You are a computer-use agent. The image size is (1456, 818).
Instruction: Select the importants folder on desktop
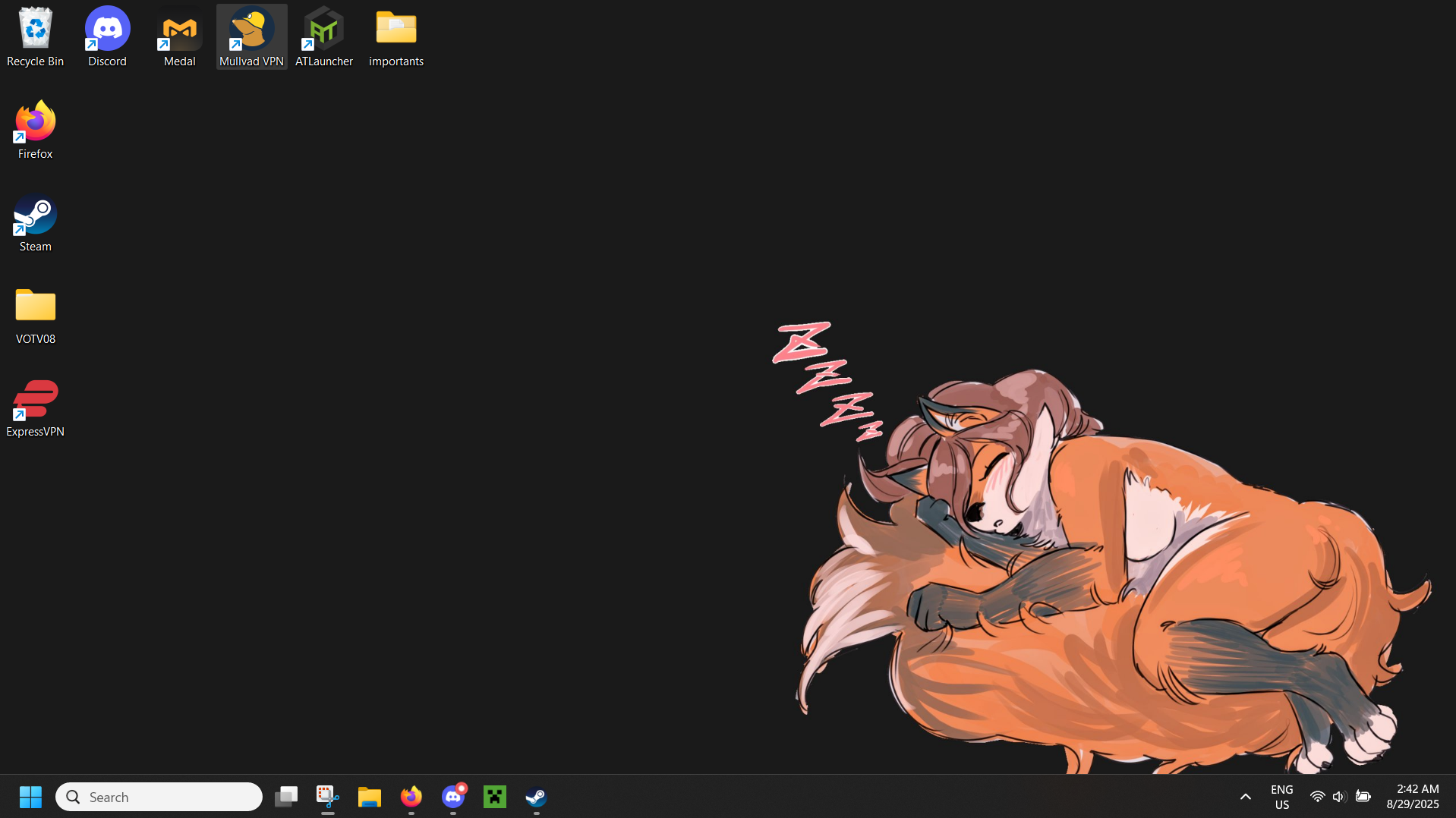coord(396,36)
